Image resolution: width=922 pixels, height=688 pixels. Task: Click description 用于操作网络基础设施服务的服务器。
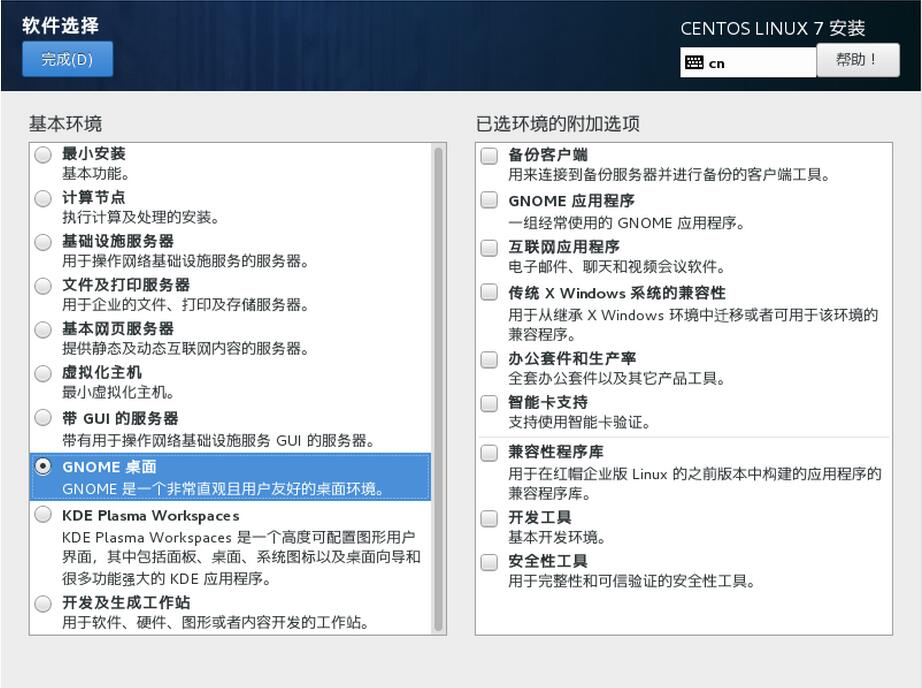point(185,261)
